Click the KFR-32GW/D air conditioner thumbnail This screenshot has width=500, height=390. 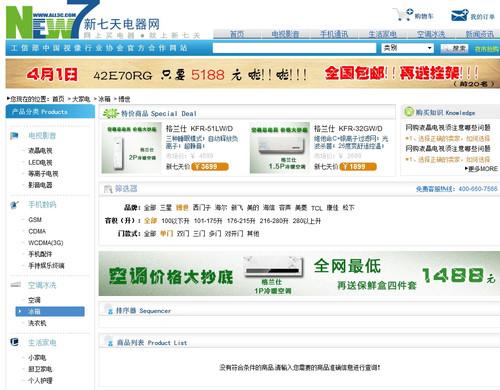point(280,148)
